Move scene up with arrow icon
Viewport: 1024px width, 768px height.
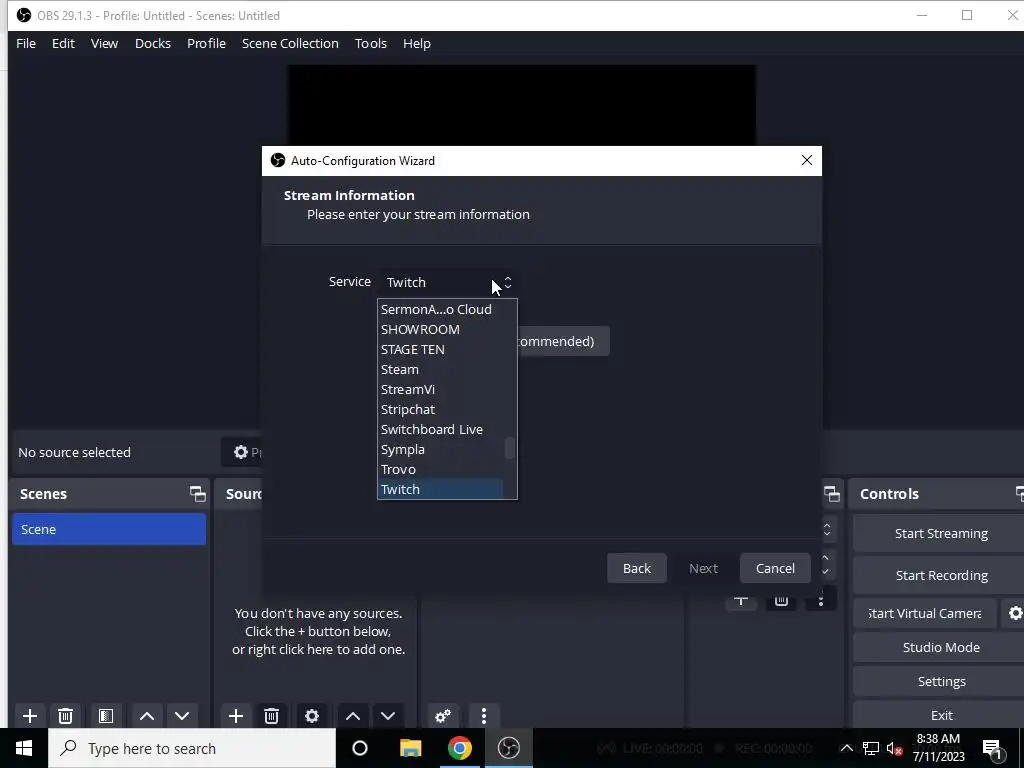pos(147,716)
